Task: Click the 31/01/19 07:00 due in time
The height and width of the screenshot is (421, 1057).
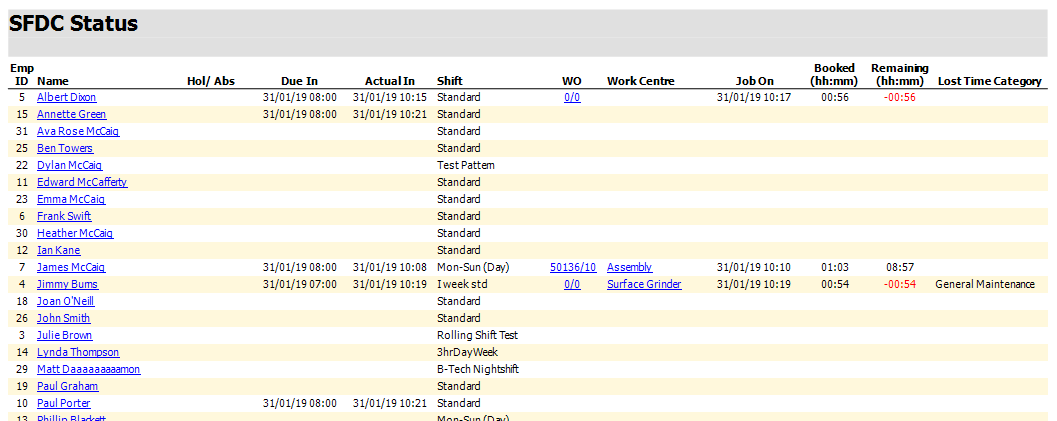Action: pos(299,284)
